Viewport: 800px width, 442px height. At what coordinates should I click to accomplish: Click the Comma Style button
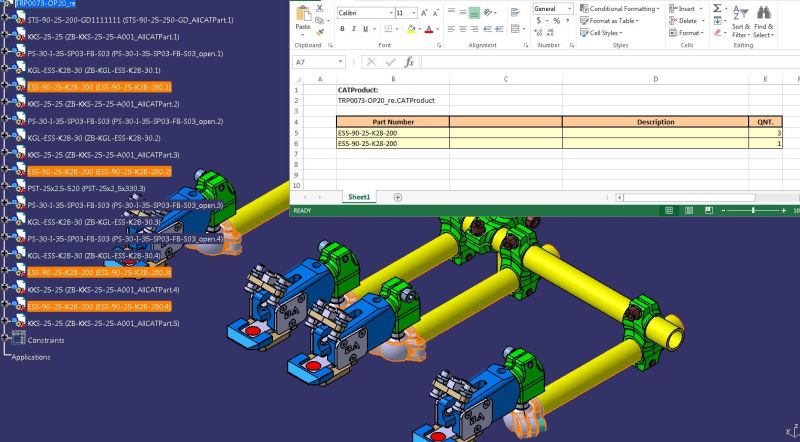[x=567, y=21]
